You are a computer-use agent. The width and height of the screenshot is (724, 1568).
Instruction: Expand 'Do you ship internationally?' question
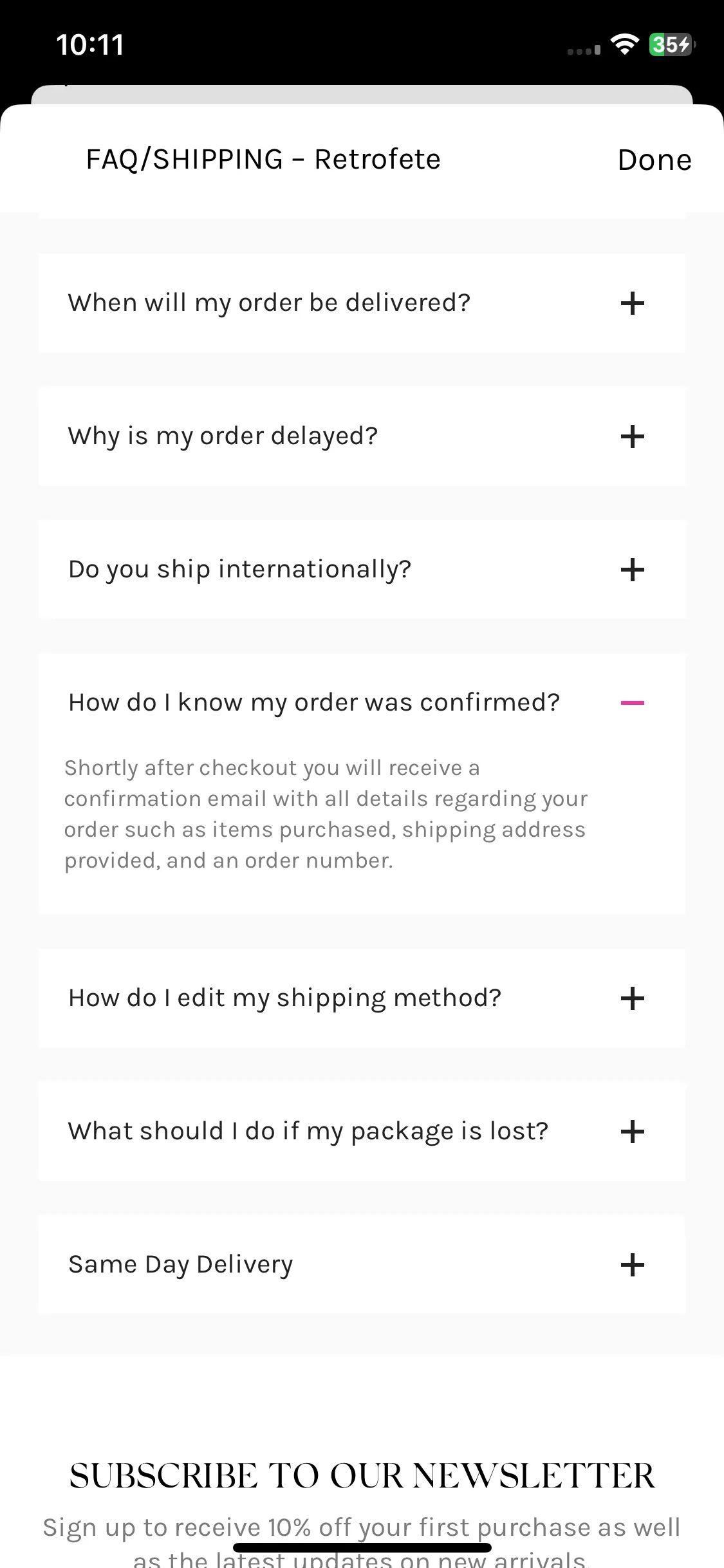tap(362, 570)
